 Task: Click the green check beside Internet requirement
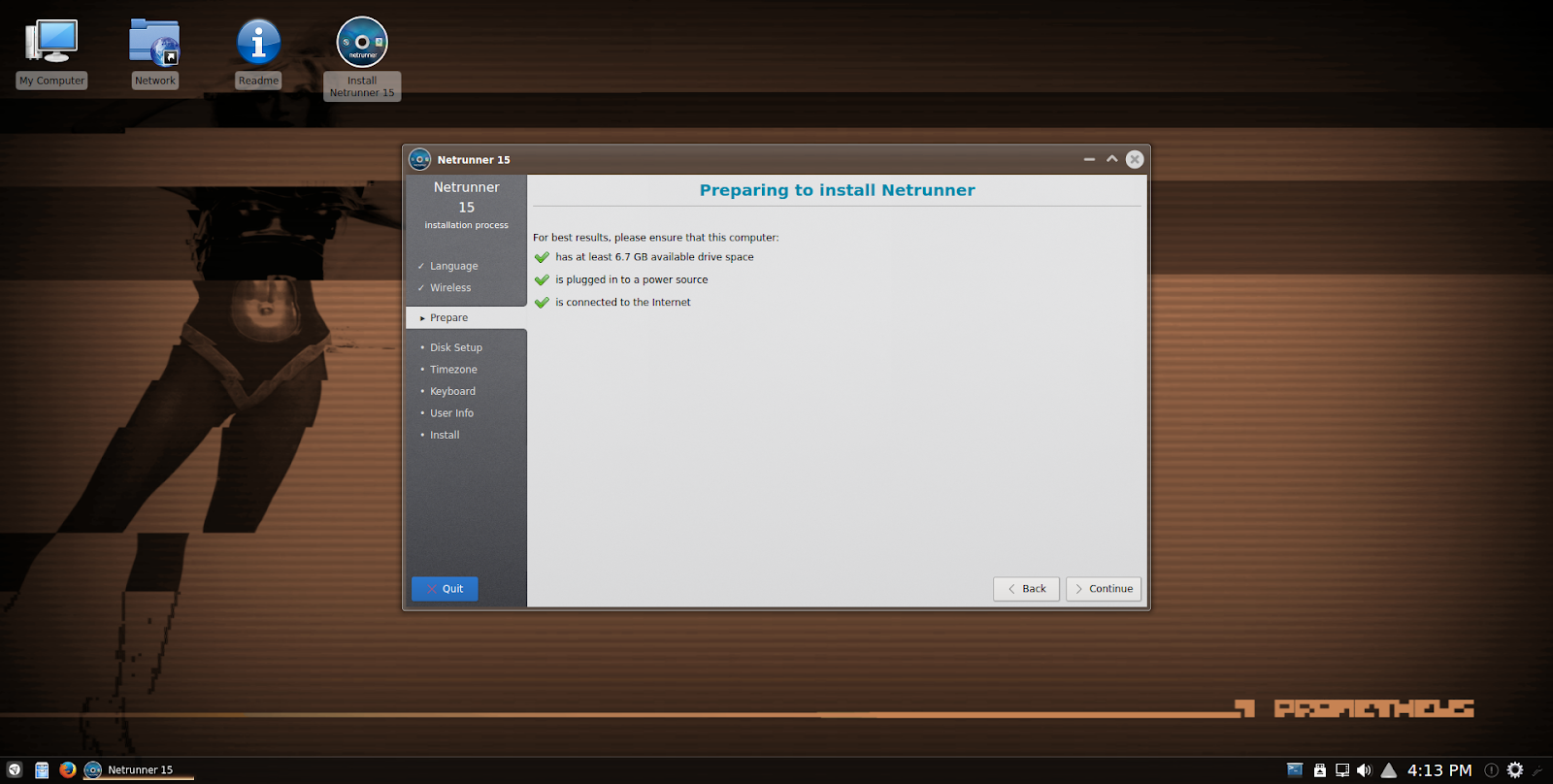click(x=542, y=302)
